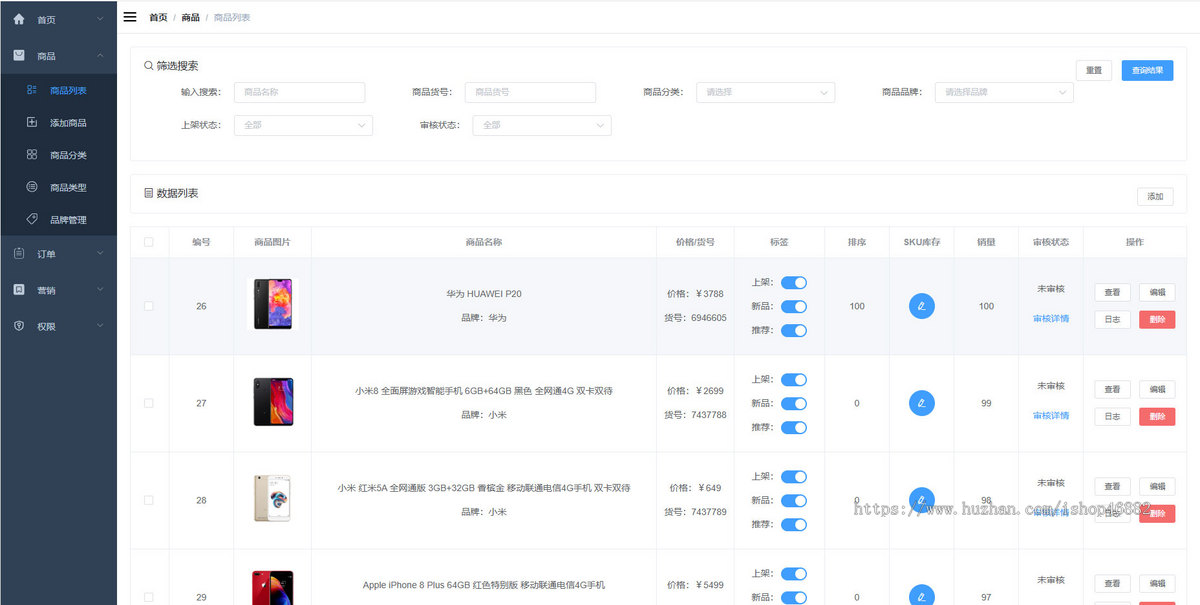Delete product 26 with 删除 button

coord(1157,319)
